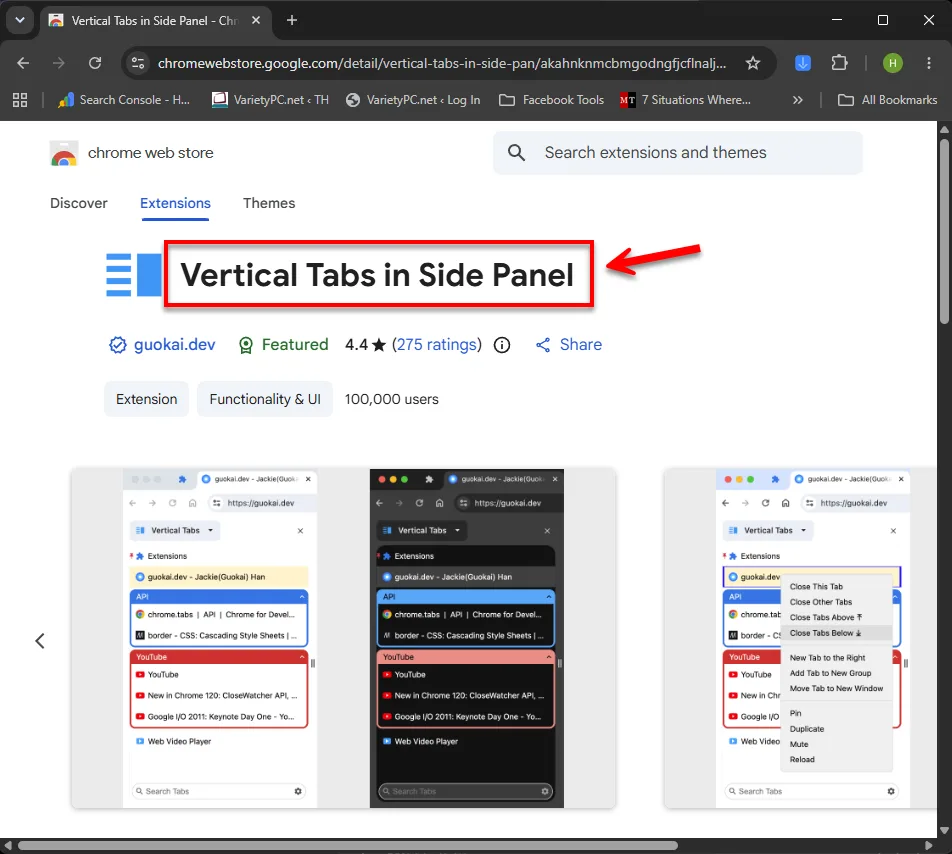Click the URL in the address bar

(x=442, y=63)
